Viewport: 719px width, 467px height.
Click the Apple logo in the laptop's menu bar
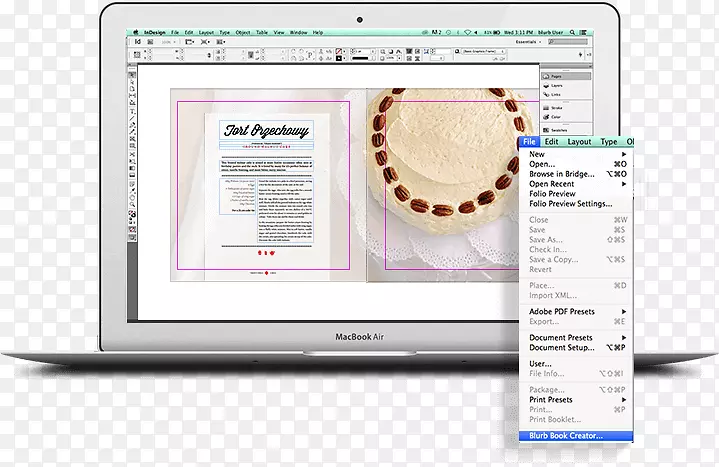(136, 33)
